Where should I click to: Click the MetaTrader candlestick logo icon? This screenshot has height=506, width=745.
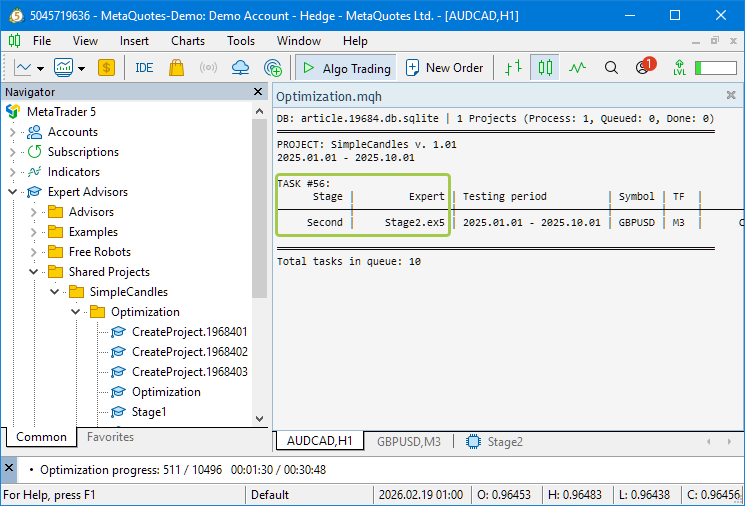(x=14, y=41)
